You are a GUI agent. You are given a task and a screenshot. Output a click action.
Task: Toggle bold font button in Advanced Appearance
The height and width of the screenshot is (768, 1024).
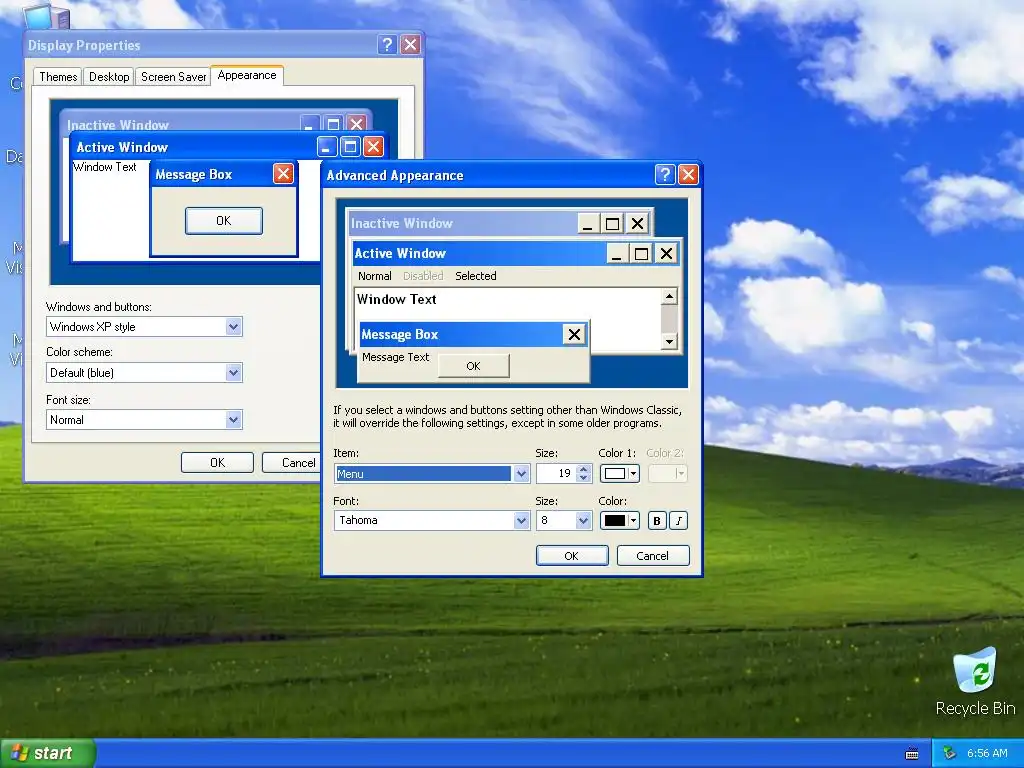[x=657, y=520]
